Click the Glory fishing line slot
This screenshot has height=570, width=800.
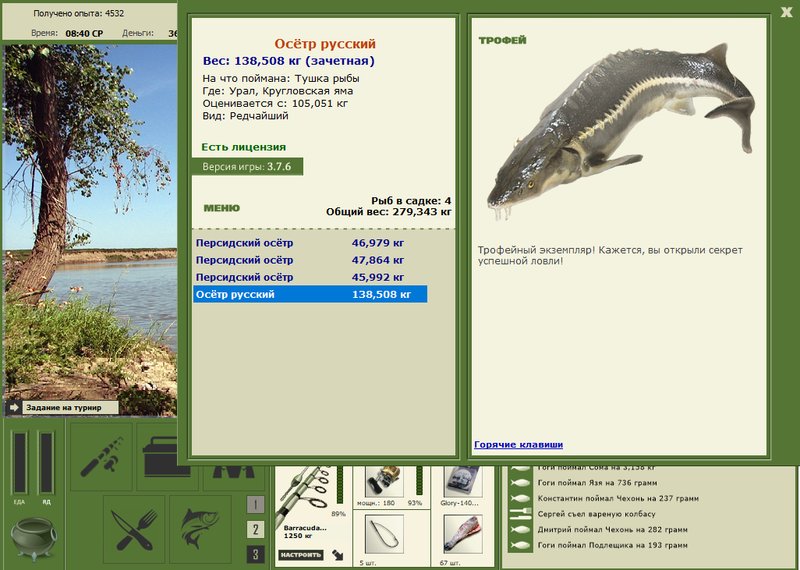[x=462, y=481]
